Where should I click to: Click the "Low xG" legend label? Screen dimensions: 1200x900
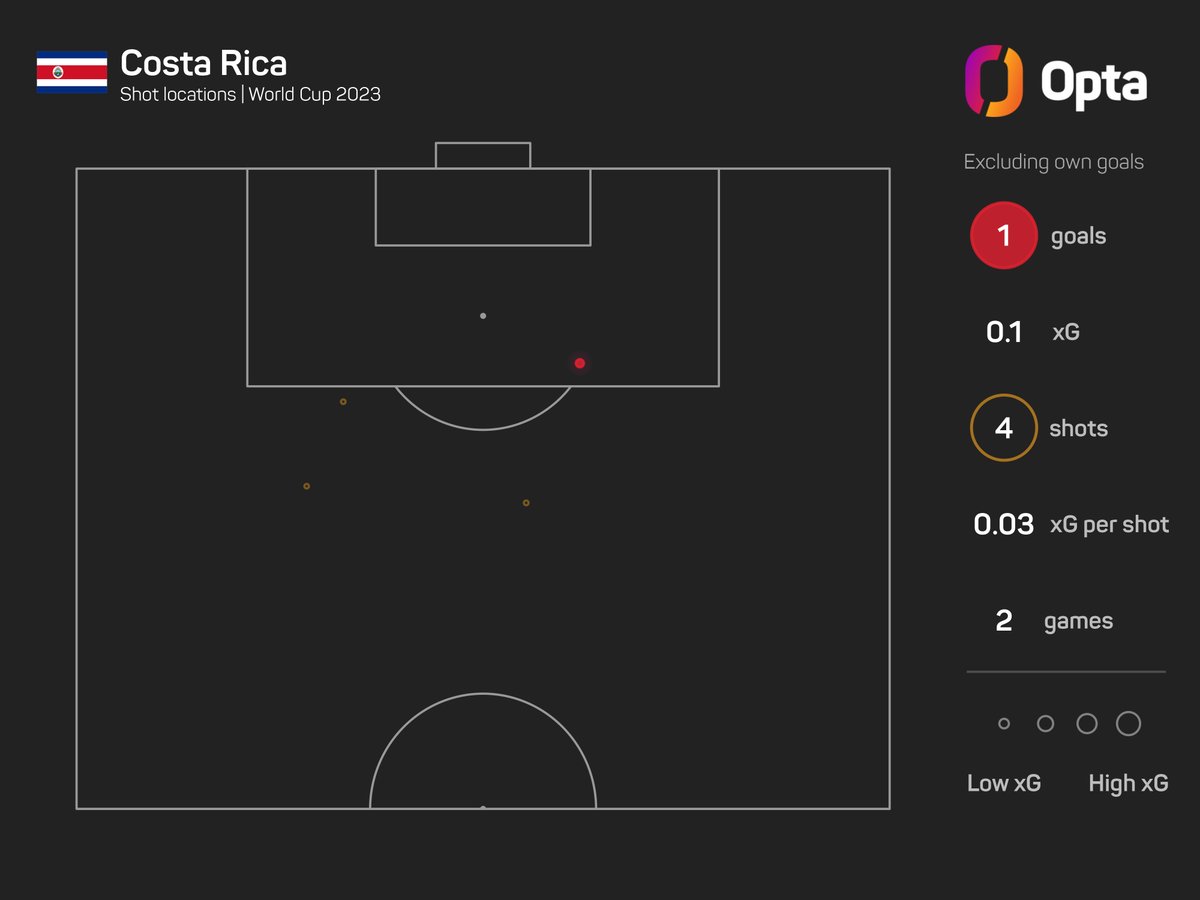(1003, 783)
